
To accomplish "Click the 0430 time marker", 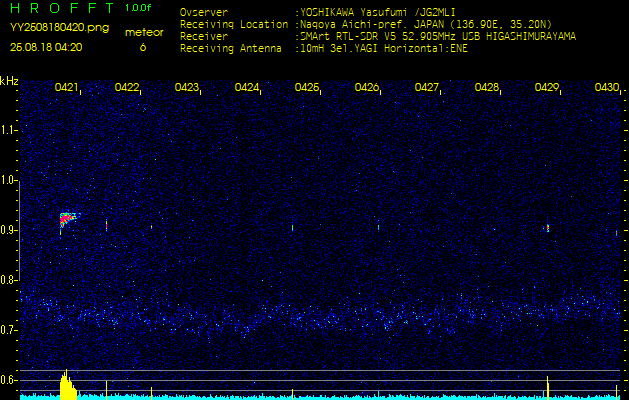I will [x=607, y=87].
